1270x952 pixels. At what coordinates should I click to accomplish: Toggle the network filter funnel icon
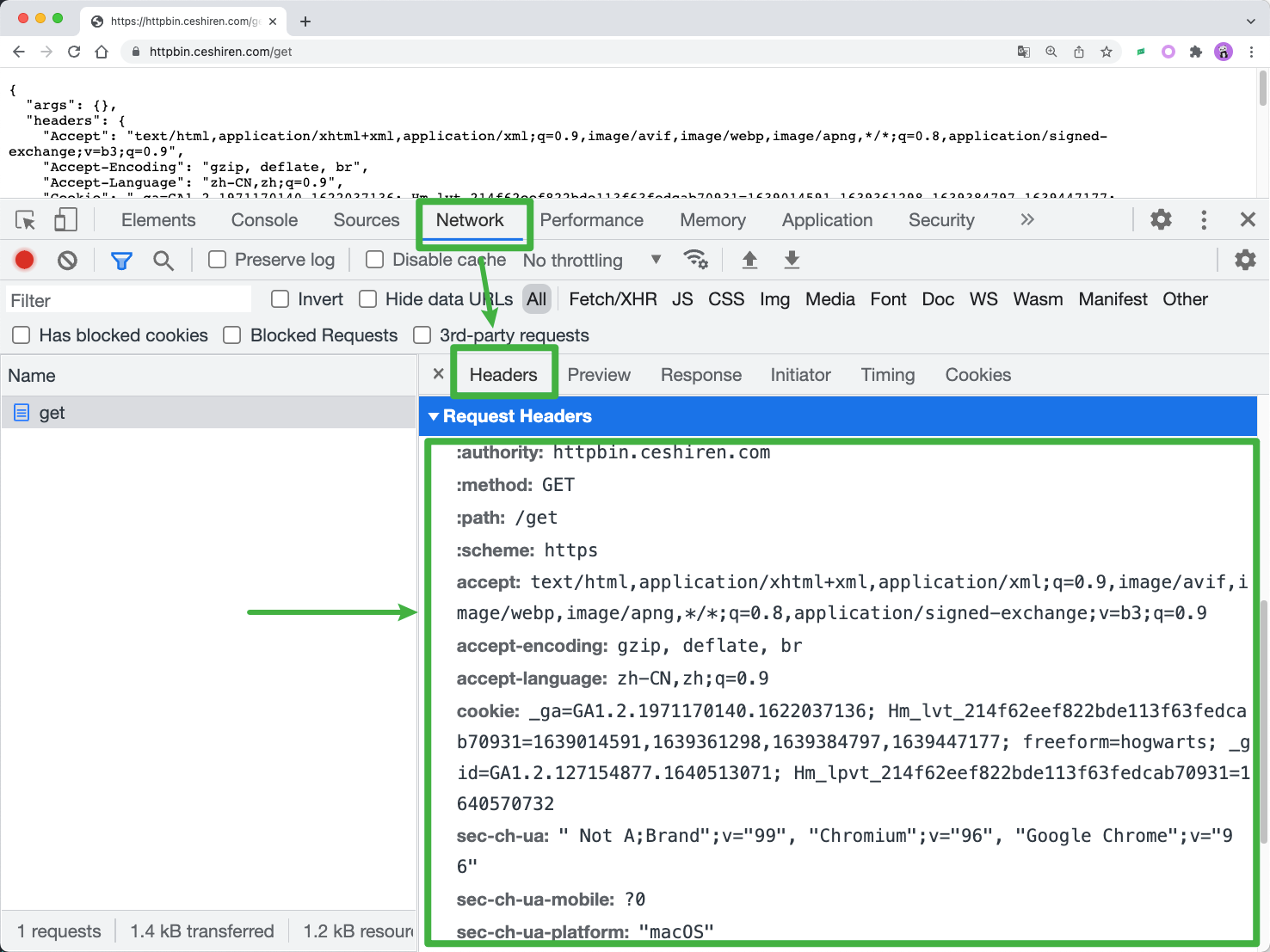point(121,260)
